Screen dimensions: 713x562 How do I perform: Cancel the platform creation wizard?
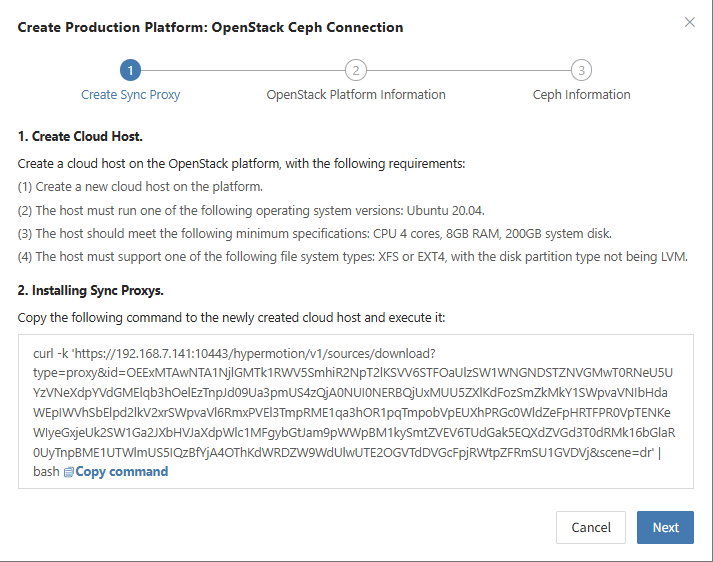coord(591,527)
